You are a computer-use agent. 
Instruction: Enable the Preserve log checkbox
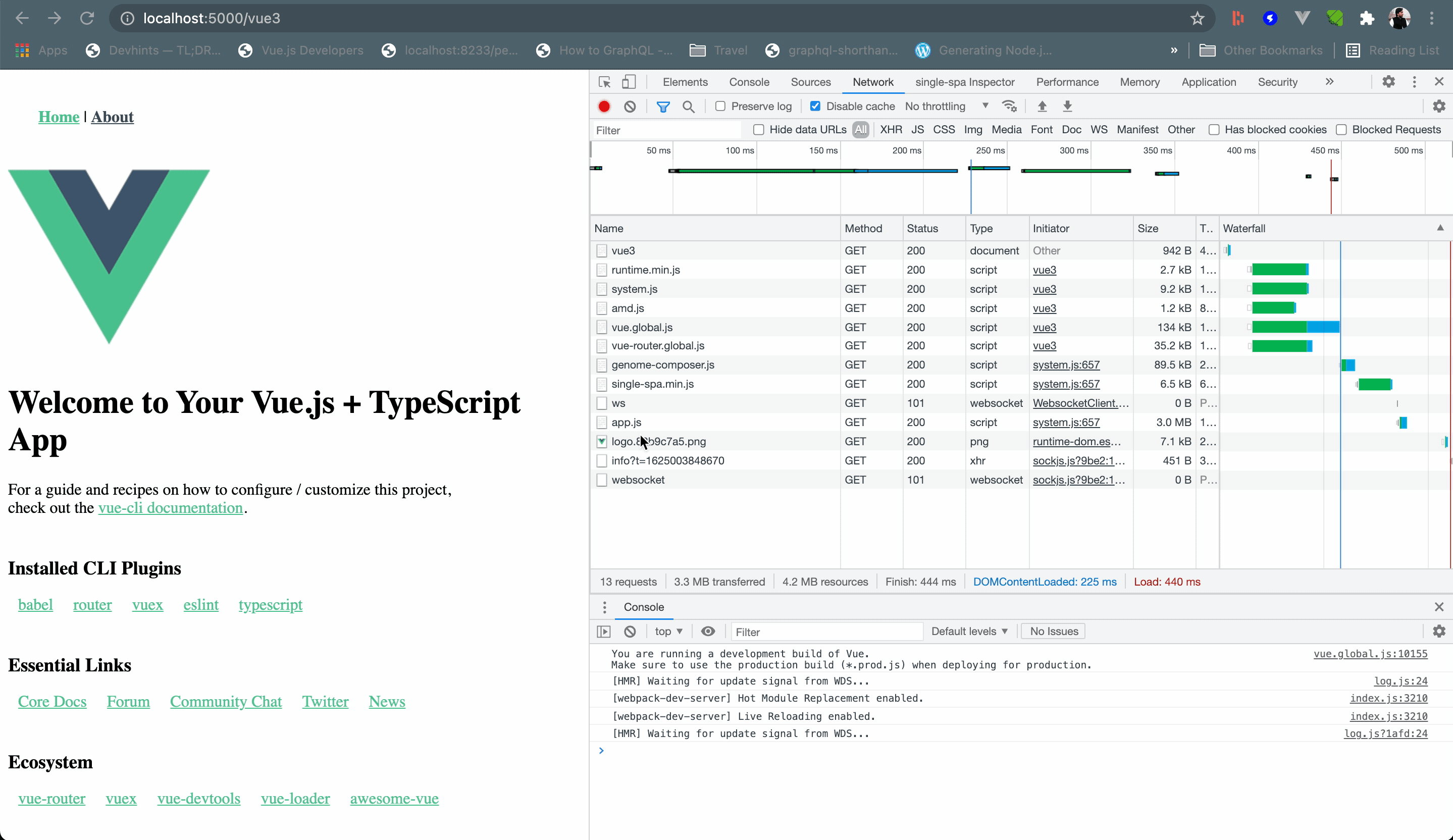tap(720, 106)
